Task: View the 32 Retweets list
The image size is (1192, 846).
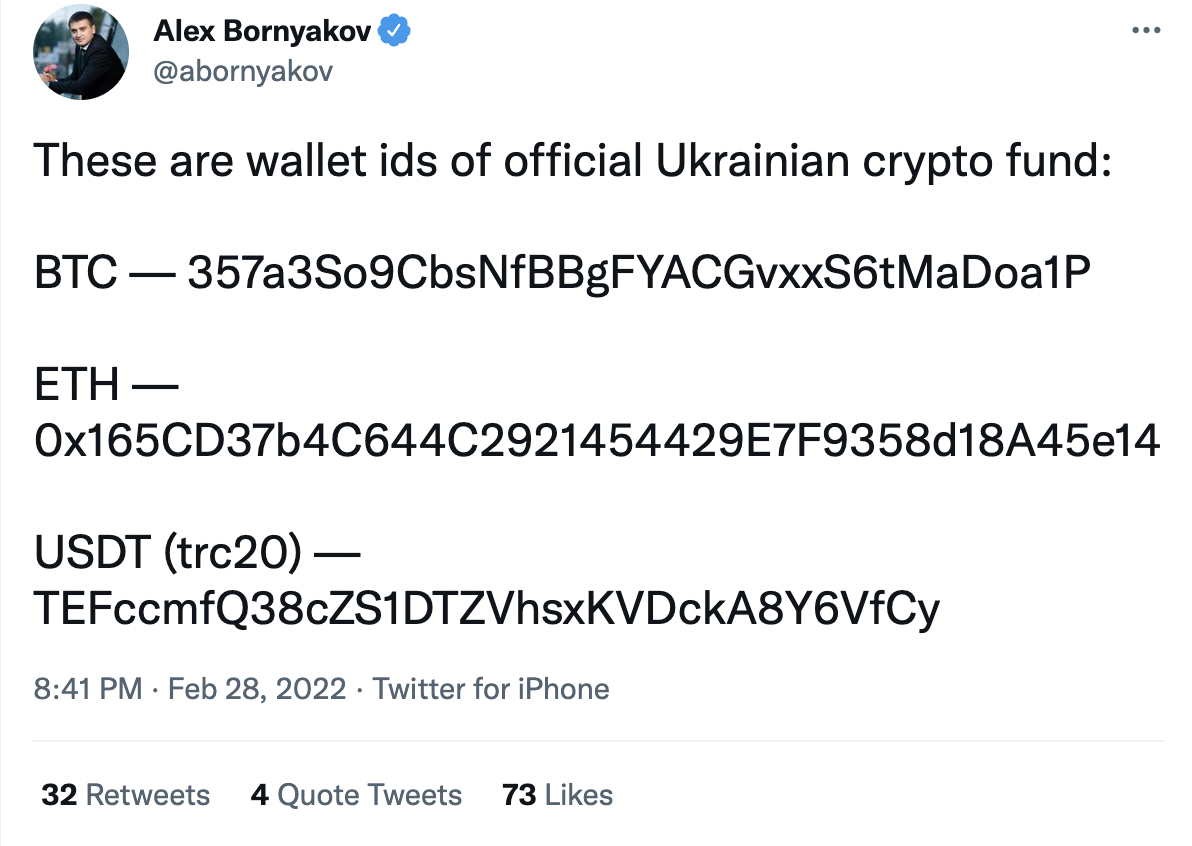Action: (x=126, y=795)
